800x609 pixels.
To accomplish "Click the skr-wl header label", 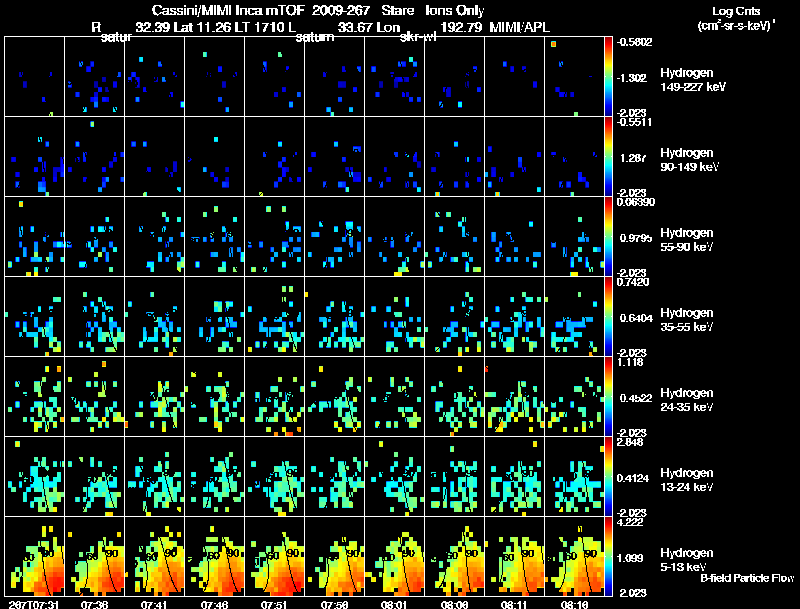I will 418,37.
